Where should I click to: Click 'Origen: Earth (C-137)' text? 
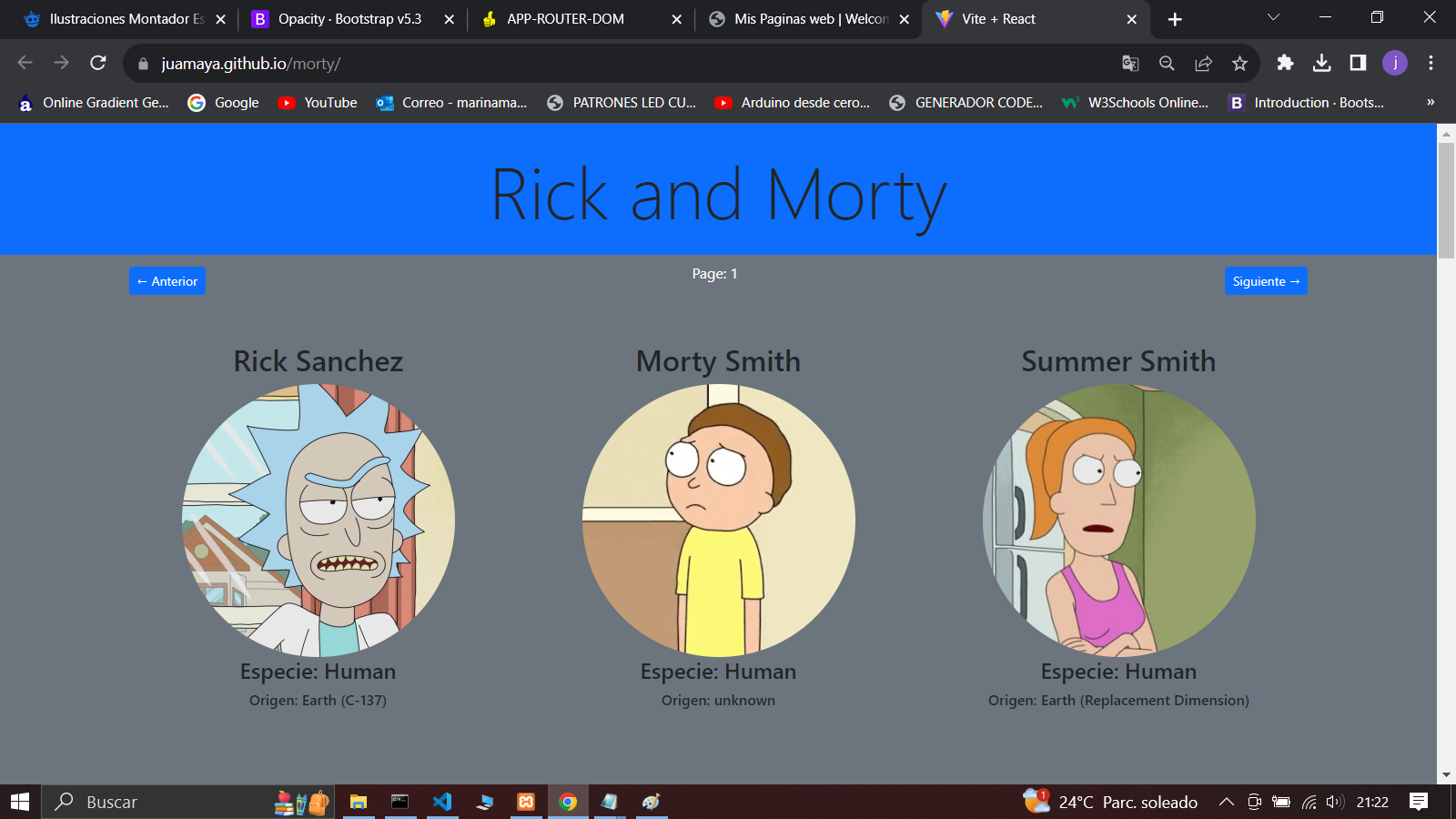[318, 701]
